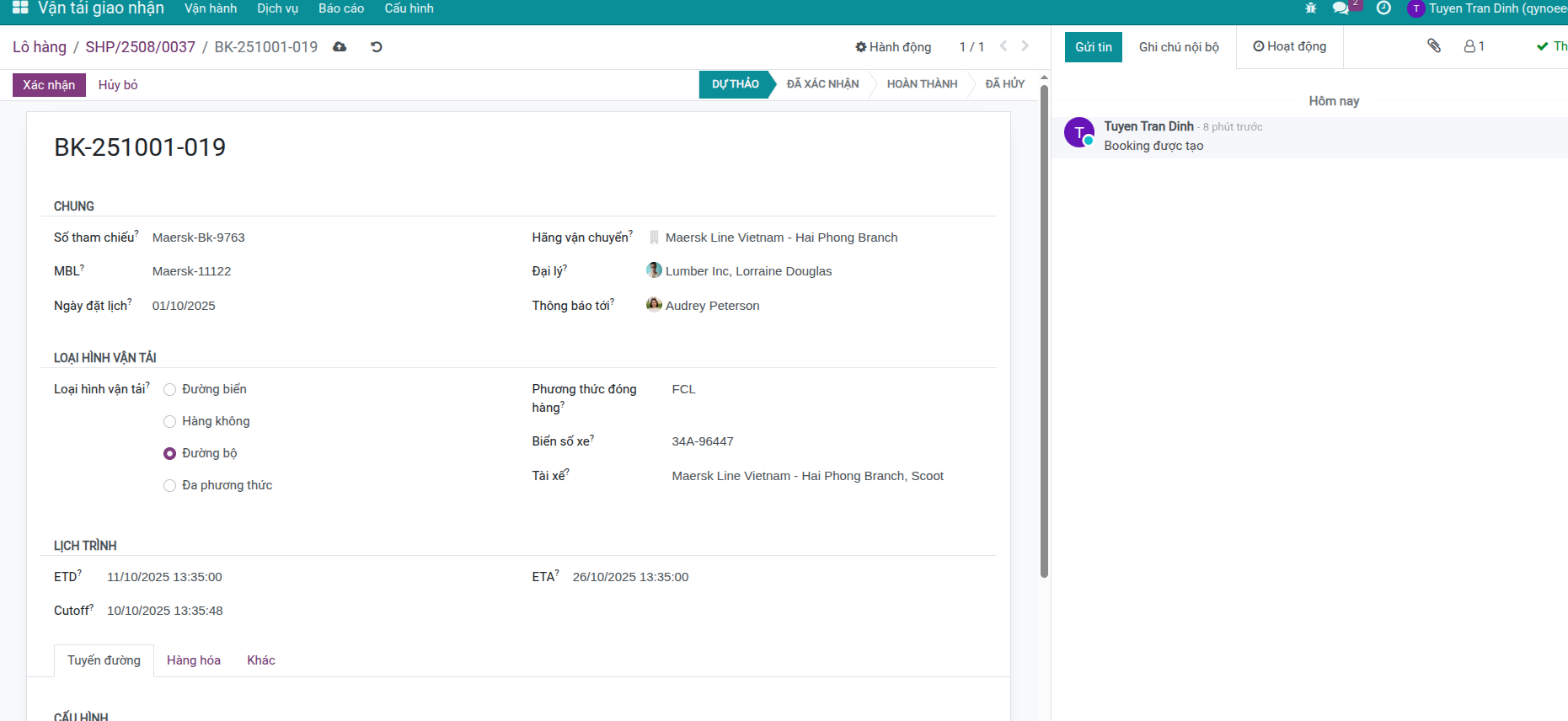Select the Hàng không radio option
The width and height of the screenshot is (1568, 721).
pos(170,421)
